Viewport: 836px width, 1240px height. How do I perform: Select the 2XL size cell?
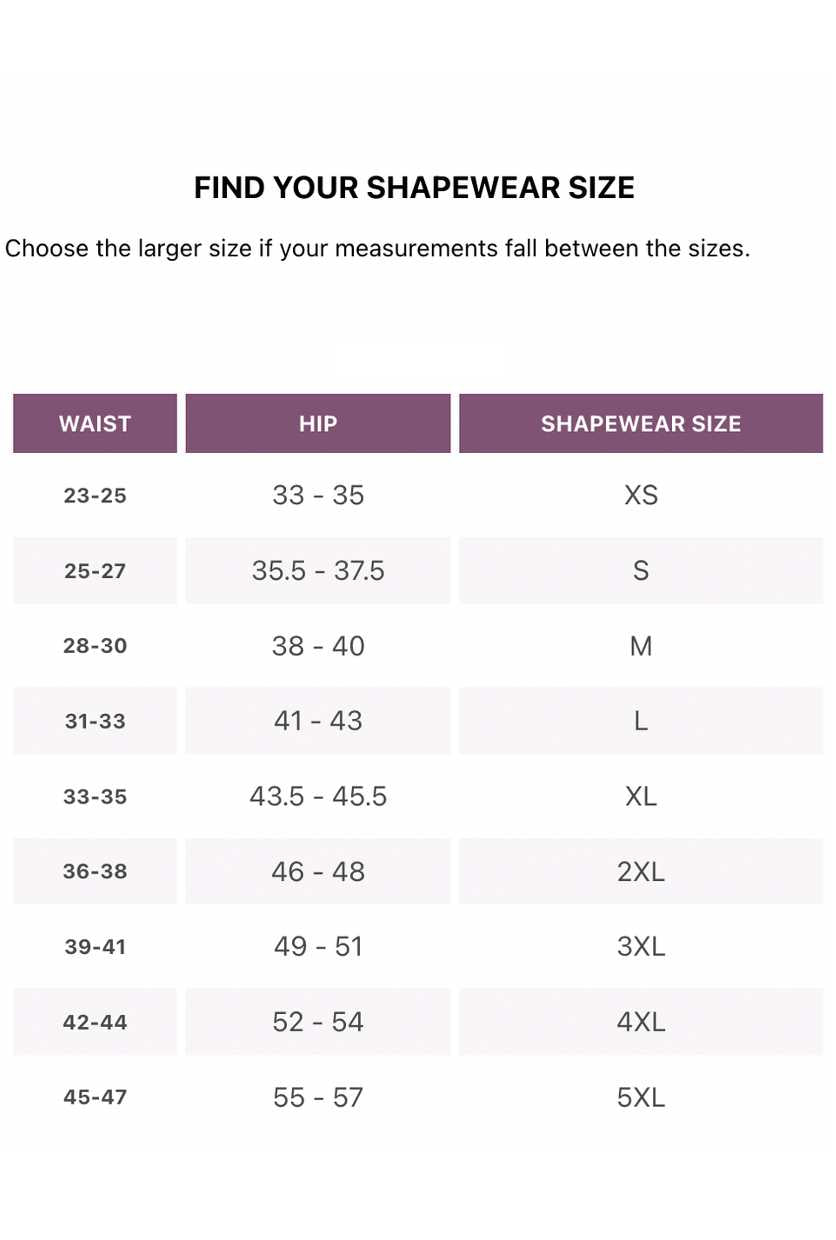tap(641, 871)
